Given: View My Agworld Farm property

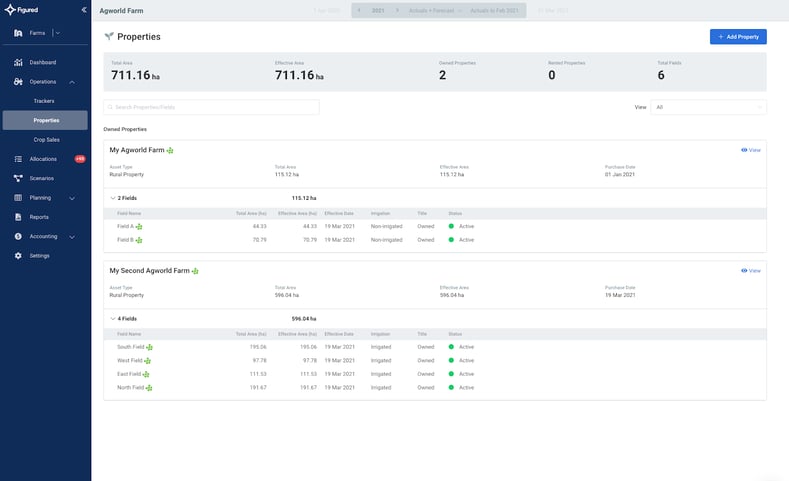Looking at the screenshot, I should click(751, 150).
